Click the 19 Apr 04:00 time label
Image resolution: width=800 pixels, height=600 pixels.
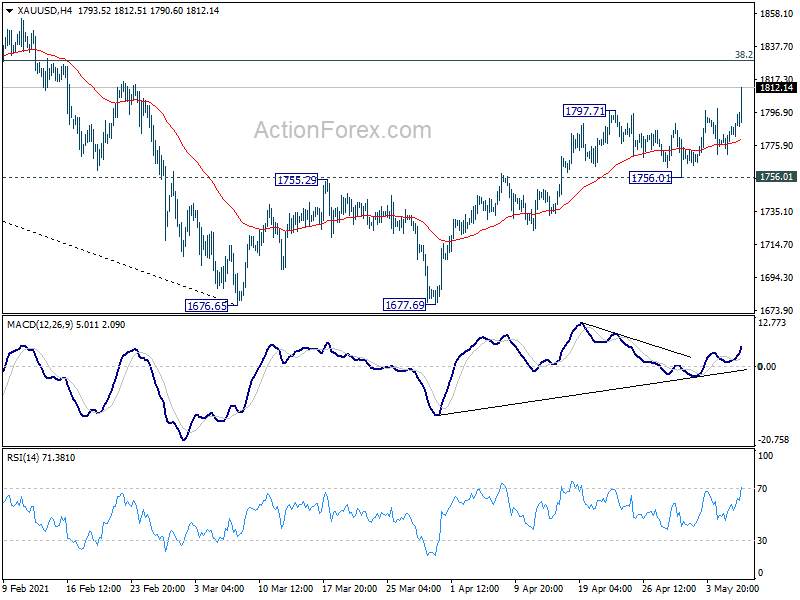coord(605,588)
